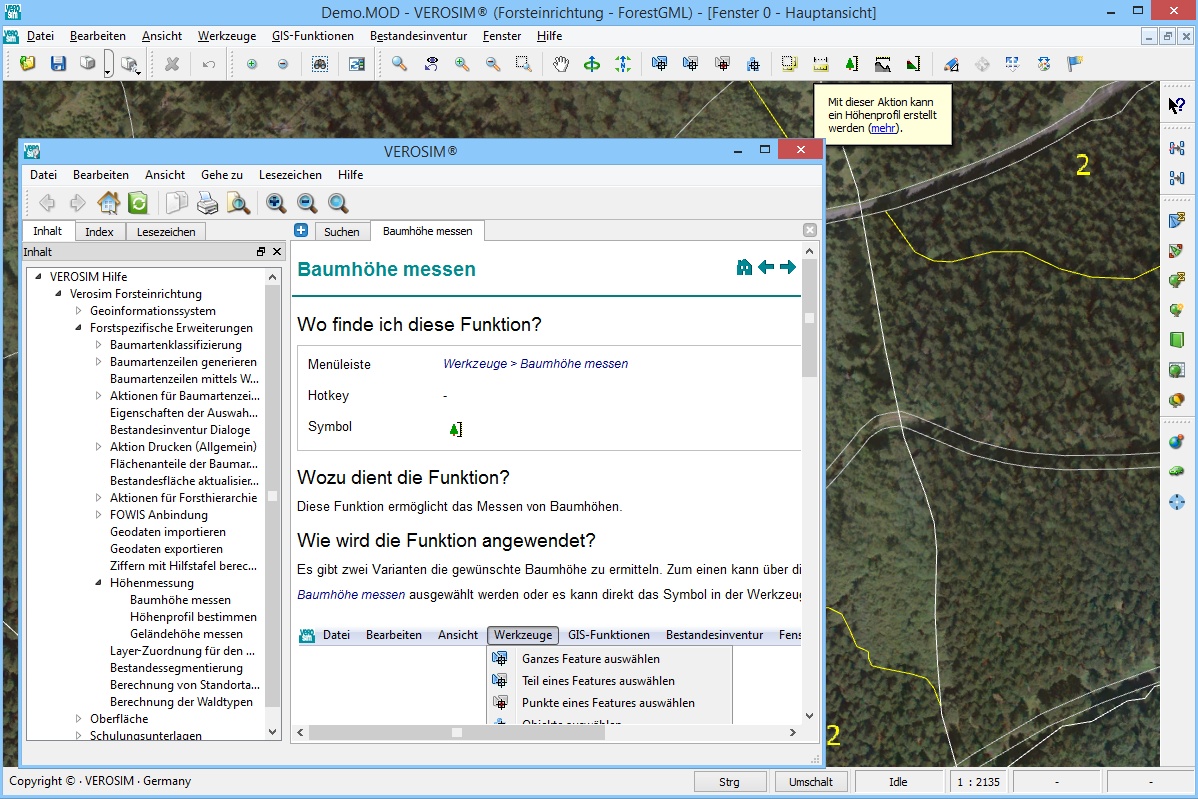Expand the FOWIS Anbindung node
1198x799 pixels.
tap(98, 515)
